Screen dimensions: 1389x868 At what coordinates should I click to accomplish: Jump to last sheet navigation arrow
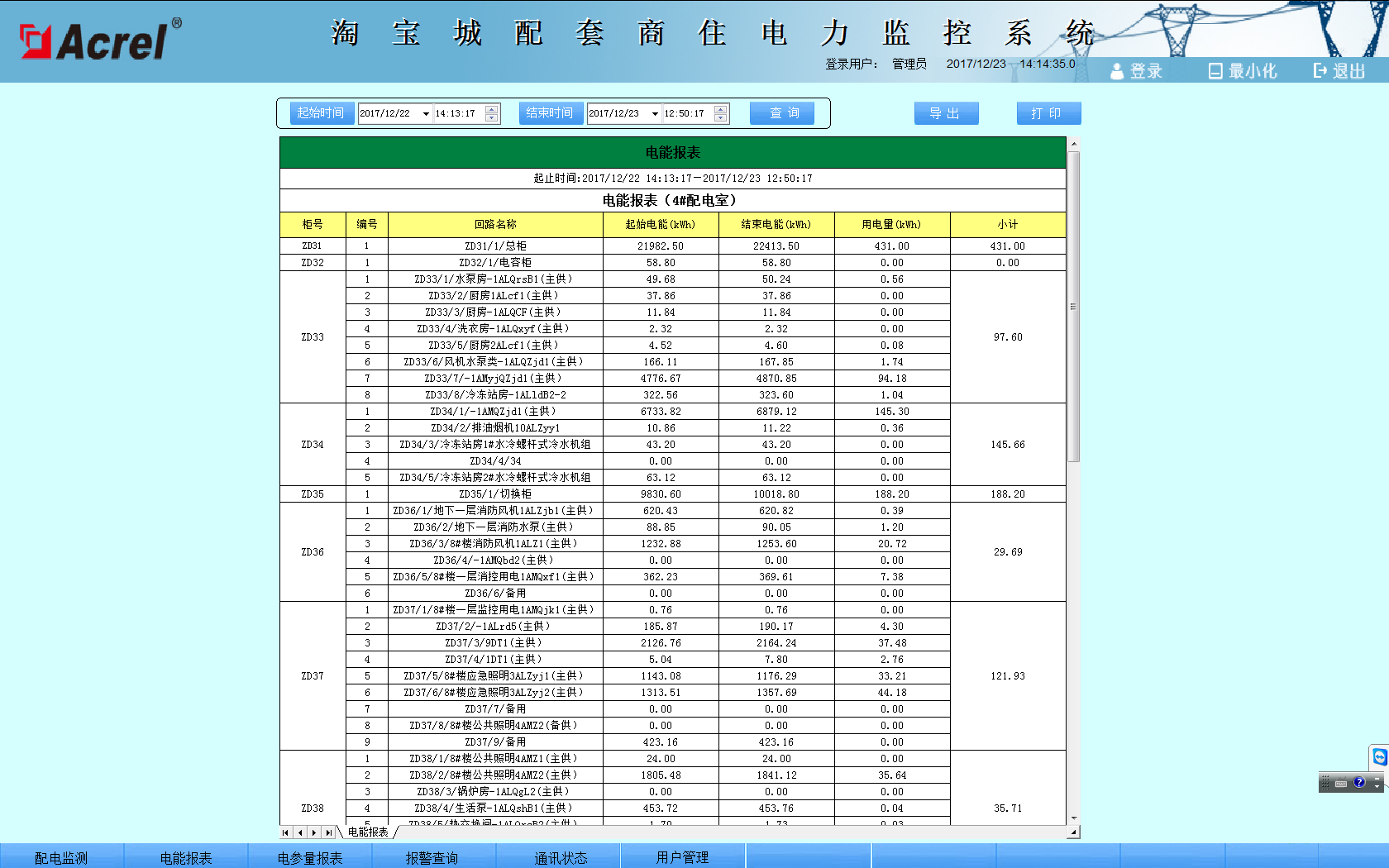click(329, 832)
